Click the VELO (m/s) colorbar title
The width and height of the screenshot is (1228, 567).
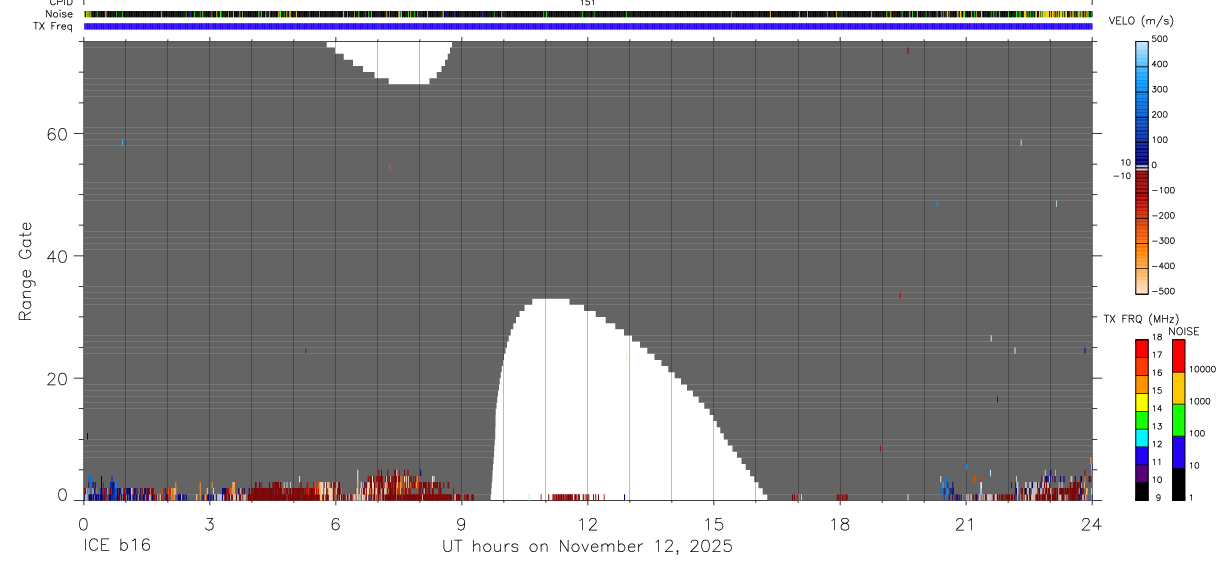tap(1140, 22)
